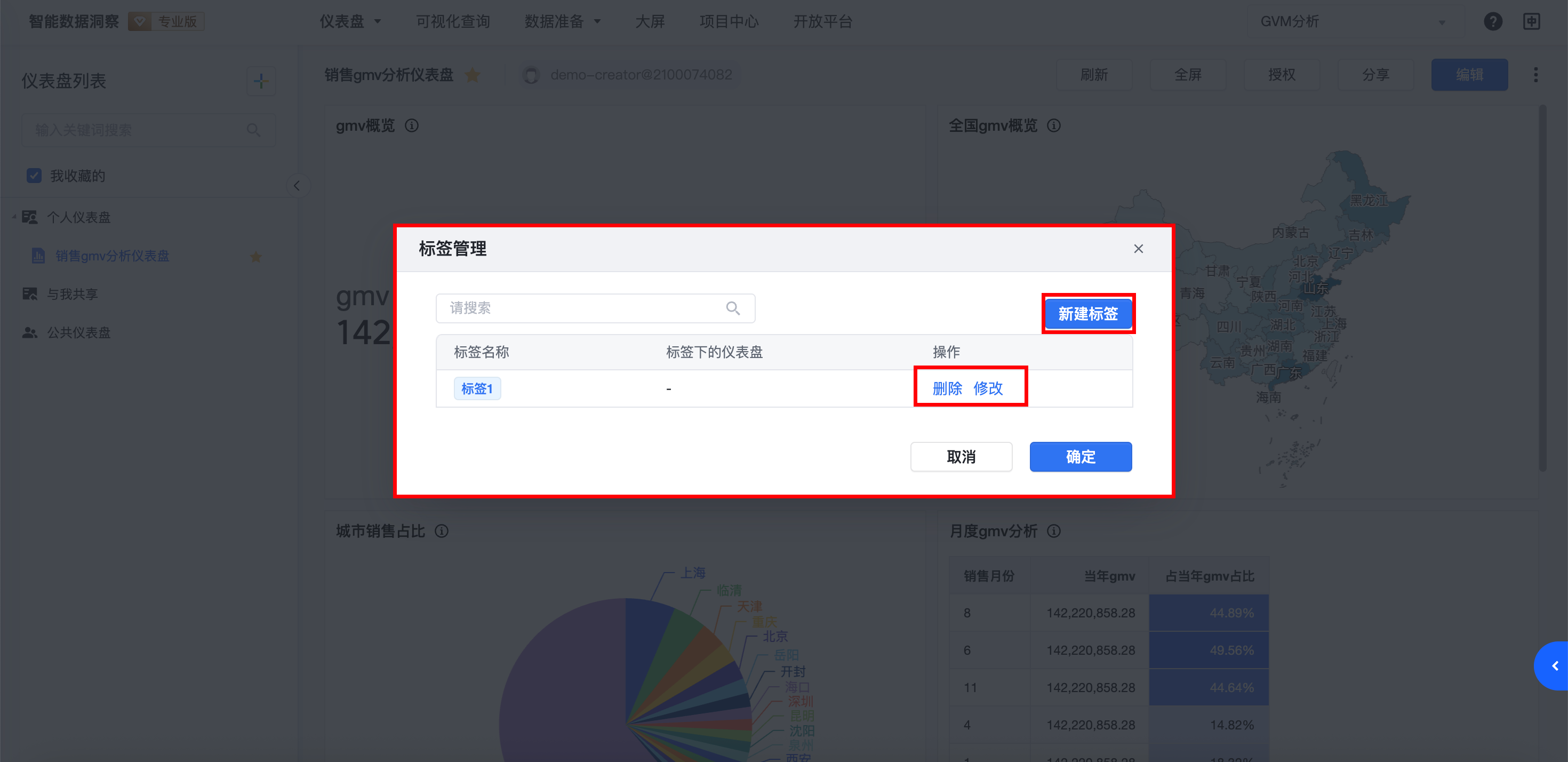Click the add dashboard plus icon
1568x762 pixels.
click(261, 81)
